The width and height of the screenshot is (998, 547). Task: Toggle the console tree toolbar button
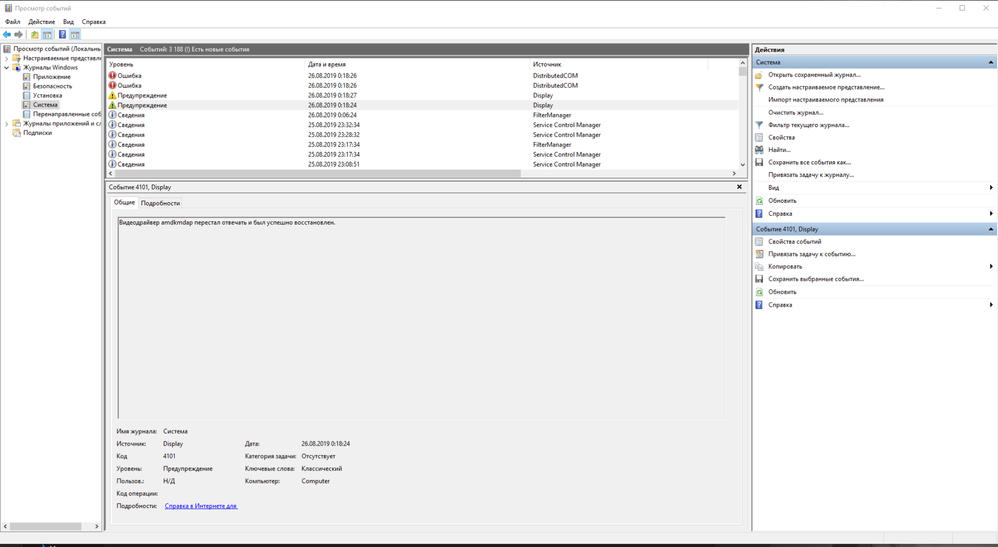47,34
